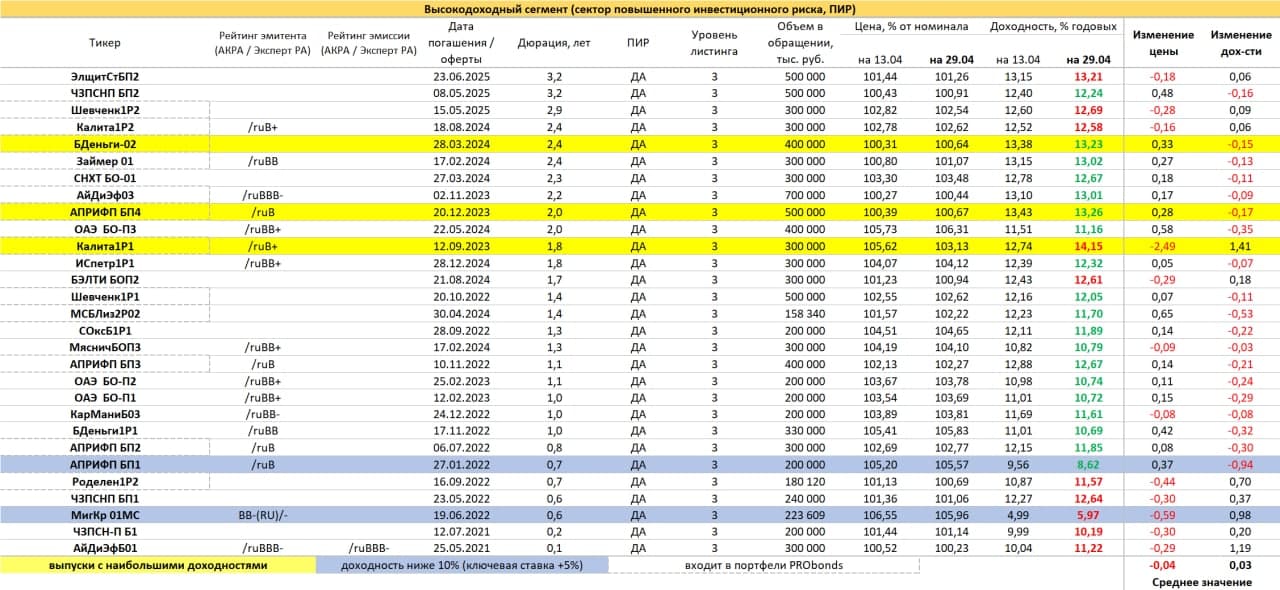This screenshot has height=590, width=1280.
Task: Select the 'Изменение дох-сти' column header
Action: 1240,43
